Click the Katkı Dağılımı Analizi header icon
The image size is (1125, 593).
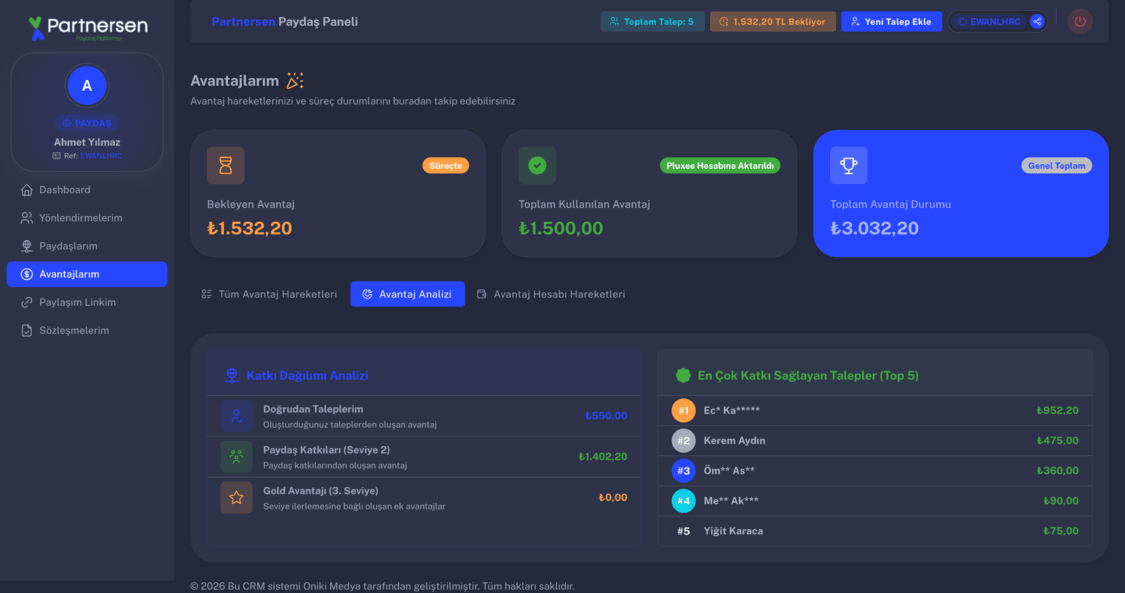point(232,375)
